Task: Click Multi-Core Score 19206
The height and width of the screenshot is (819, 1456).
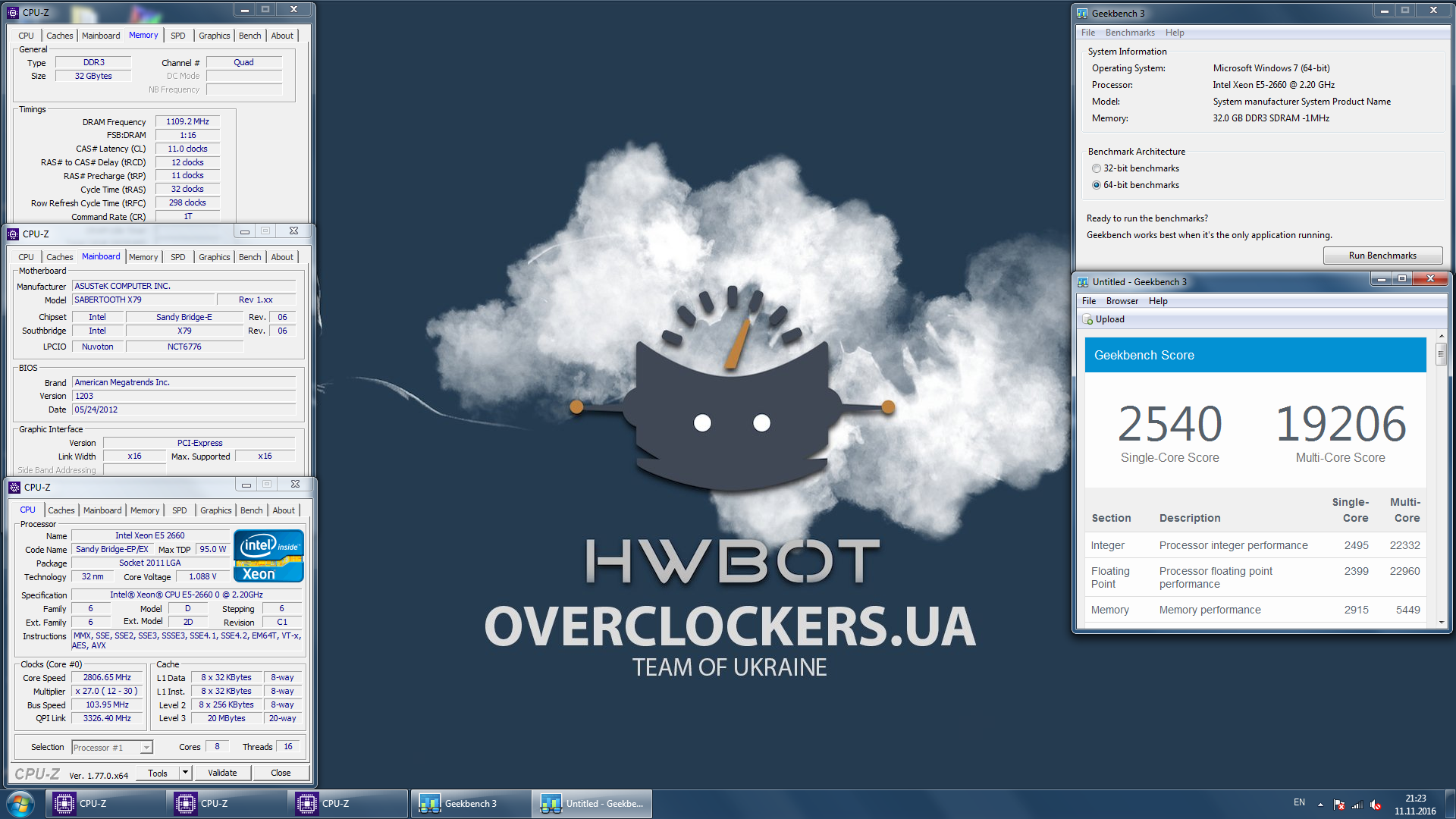Action: click(1340, 424)
